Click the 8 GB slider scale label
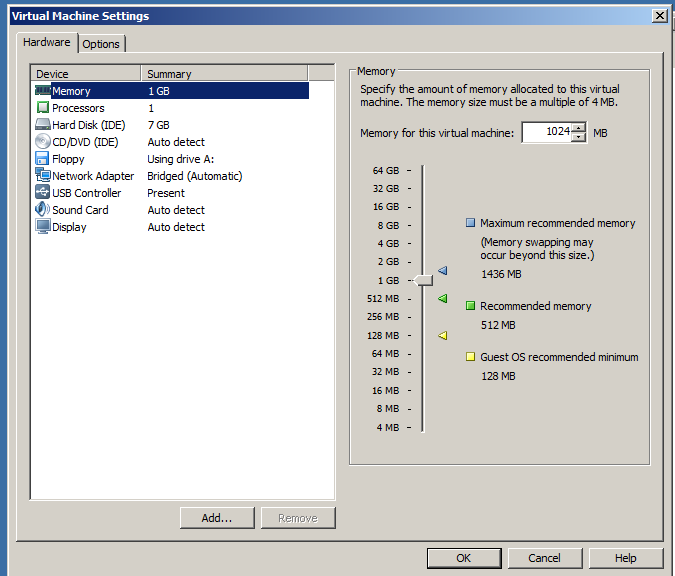The image size is (675, 576). pyautogui.click(x=388, y=226)
